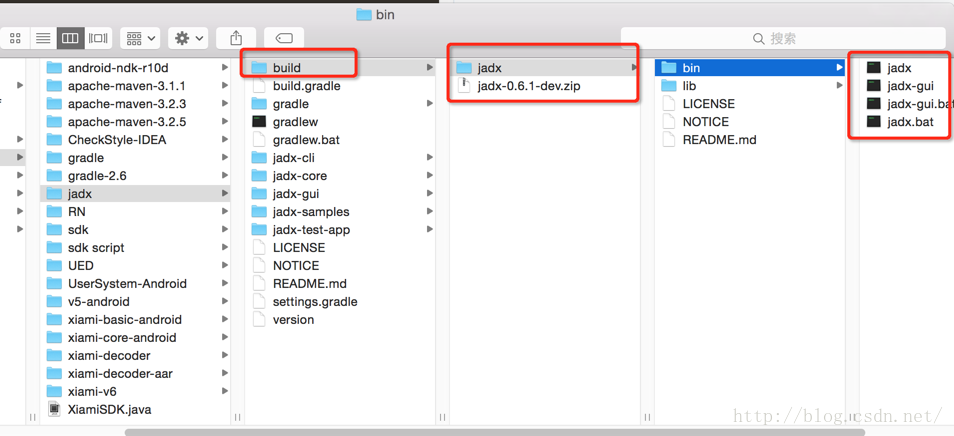Click the search field
The image size is (954, 436).
[781, 39]
